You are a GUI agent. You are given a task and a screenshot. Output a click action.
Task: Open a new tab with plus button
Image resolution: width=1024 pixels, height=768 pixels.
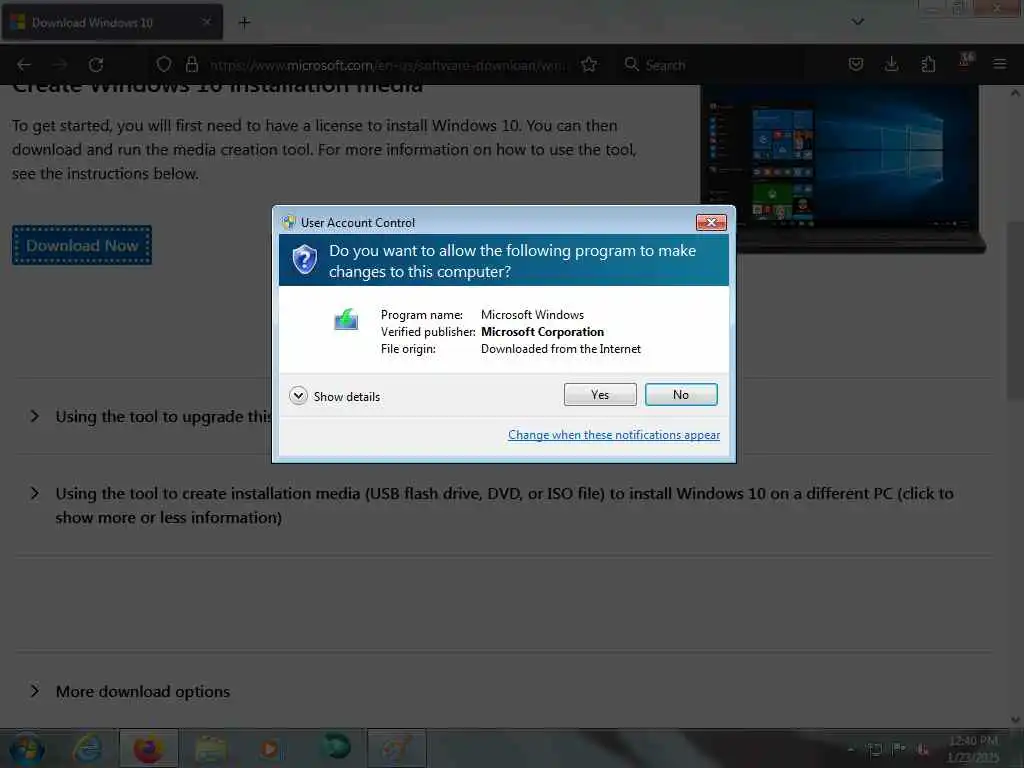(x=244, y=23)
